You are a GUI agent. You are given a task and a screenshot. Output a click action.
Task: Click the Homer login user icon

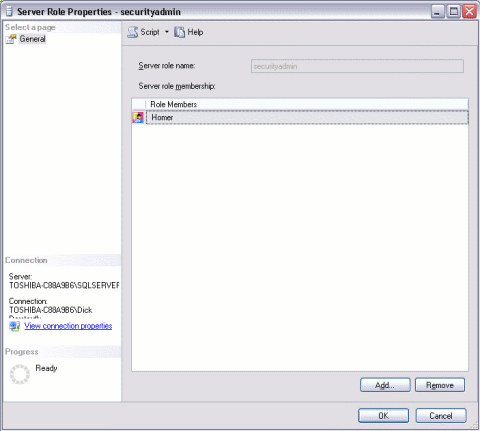(x=138, y=117)
